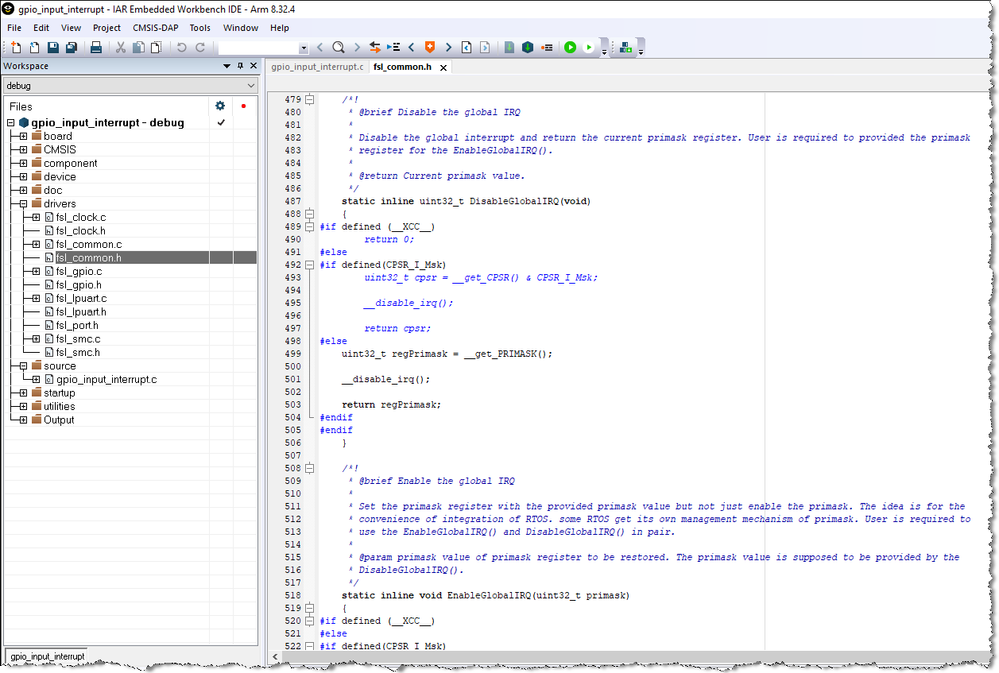Collapse the drivers folder

tap(23, 204)
